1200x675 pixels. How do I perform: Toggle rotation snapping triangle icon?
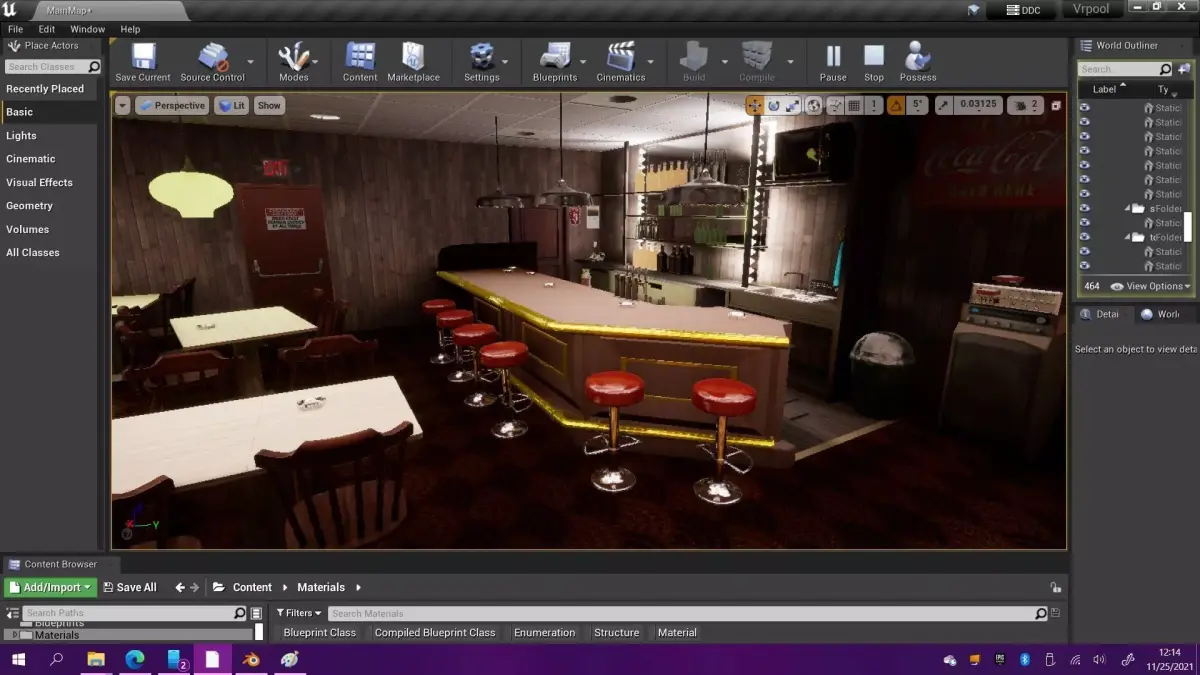[x=896, y=105]
